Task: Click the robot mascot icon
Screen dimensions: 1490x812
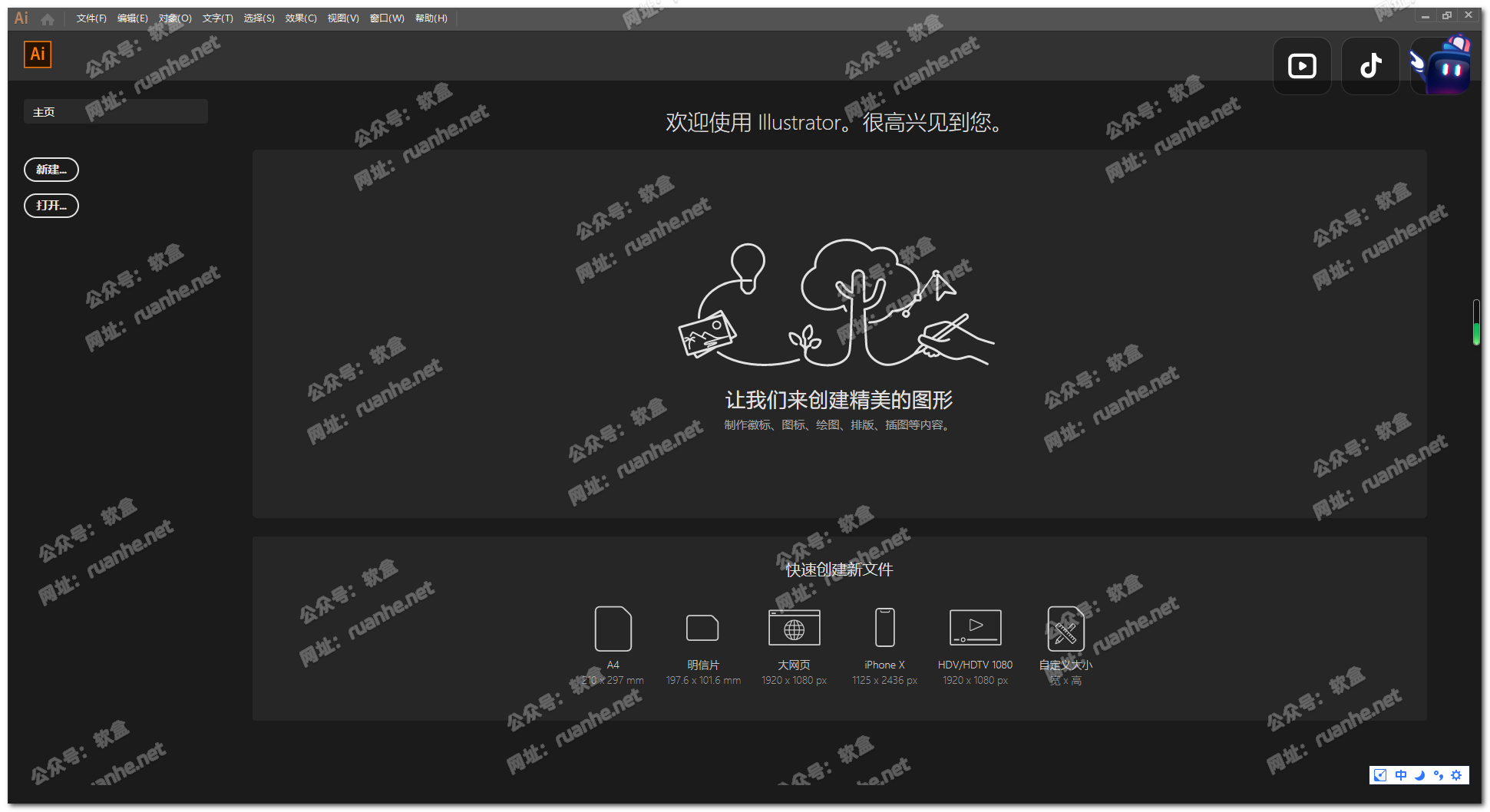Action: click(x=1441, y=67)
